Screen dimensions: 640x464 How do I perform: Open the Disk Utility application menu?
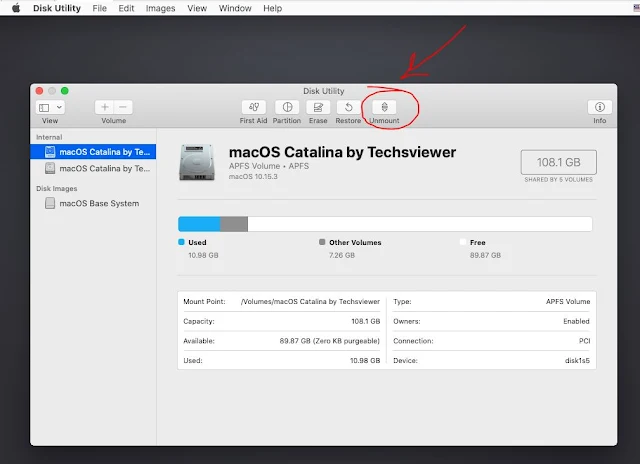point(57,8)
